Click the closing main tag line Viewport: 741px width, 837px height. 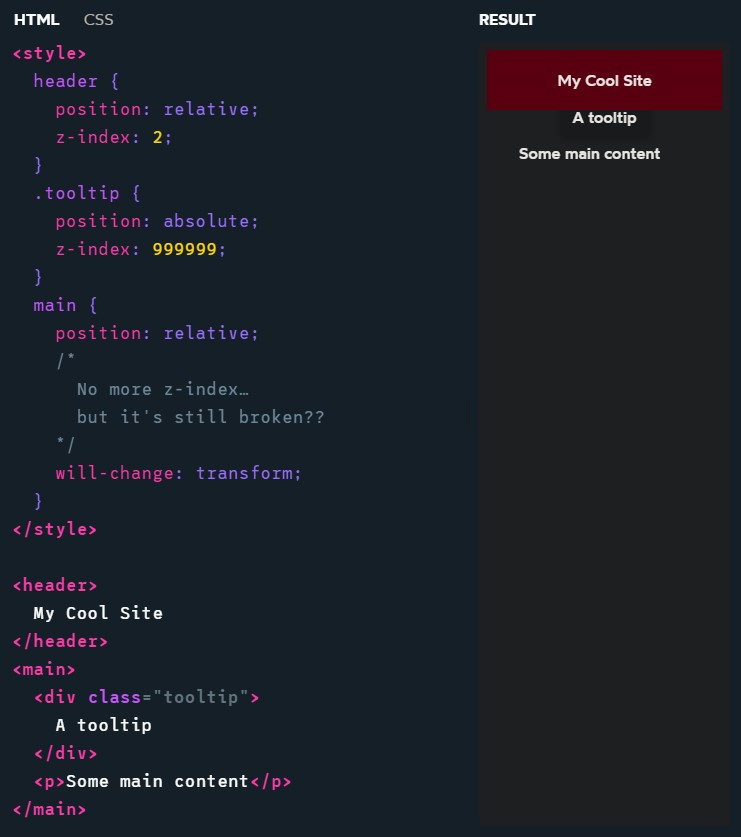49,809
